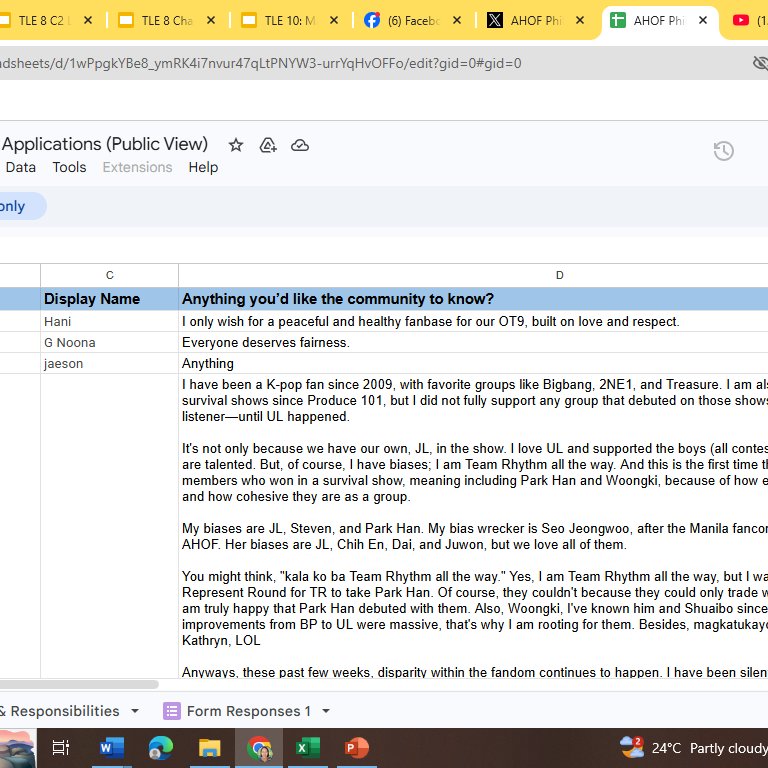Select the 'Everyone deserves fairness.' cell

tap(474, 342)
